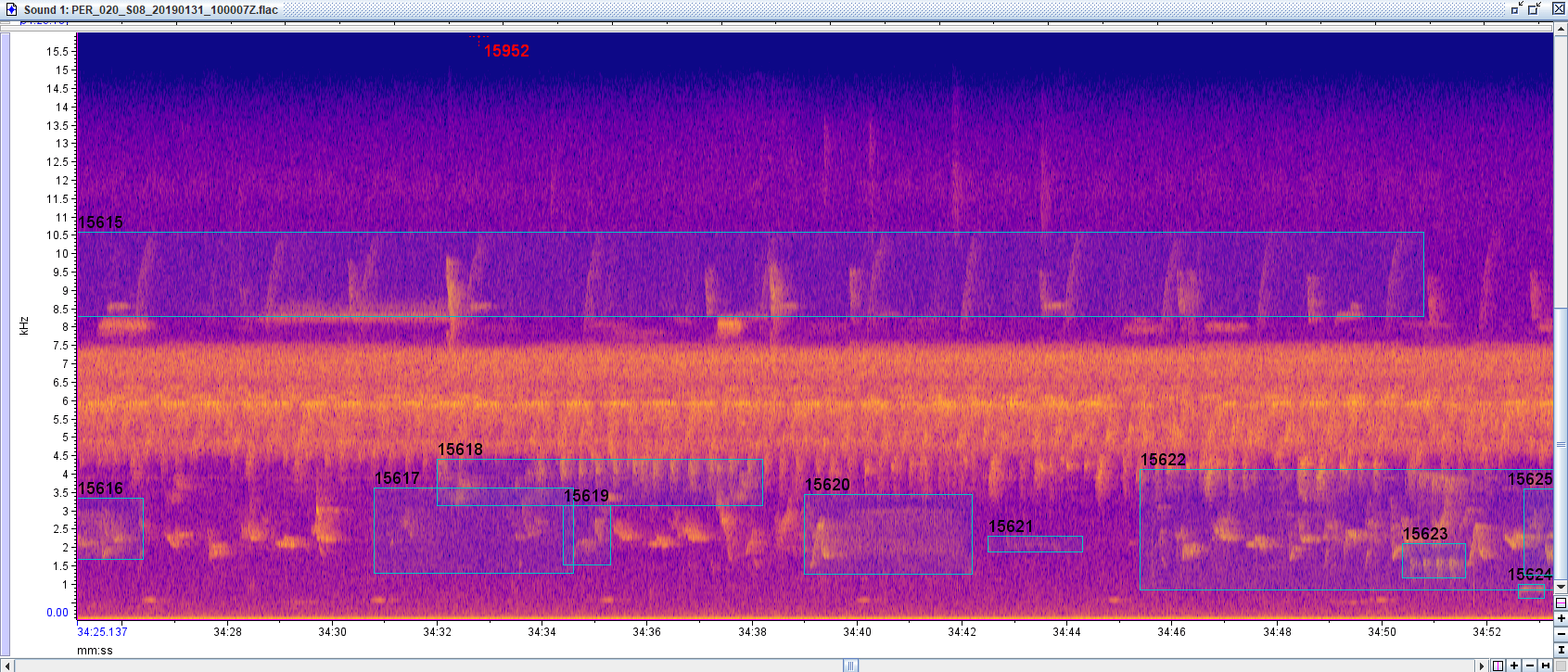The height and width of the screenshot is (672, 1568).
Task: Select selection box 15617
Action: point(474,530)
